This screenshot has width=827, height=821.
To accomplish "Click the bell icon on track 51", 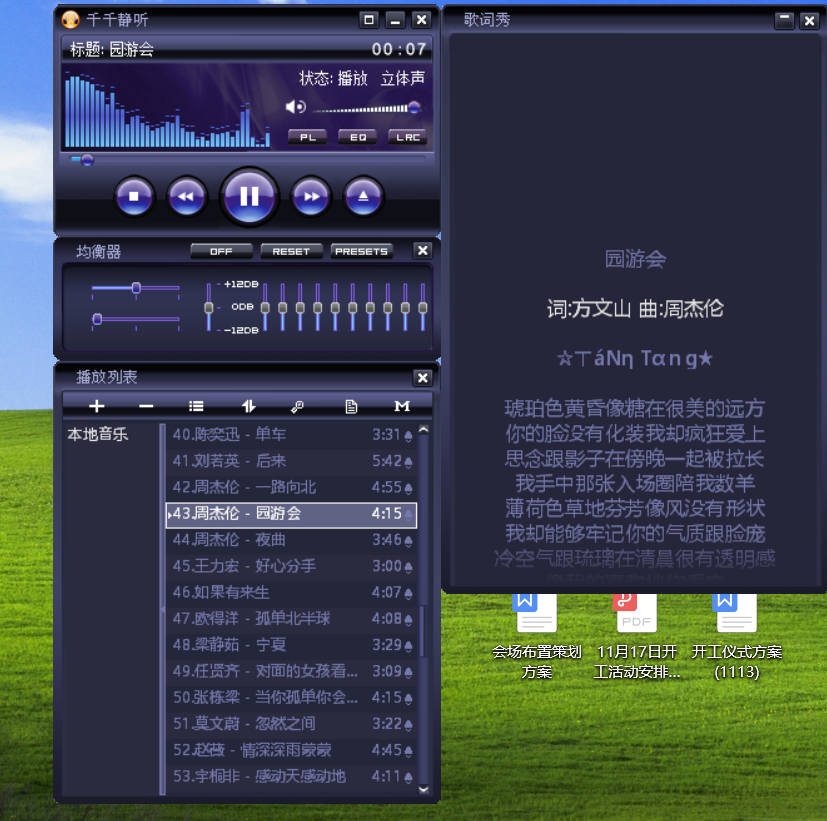I will coord(408,725).
